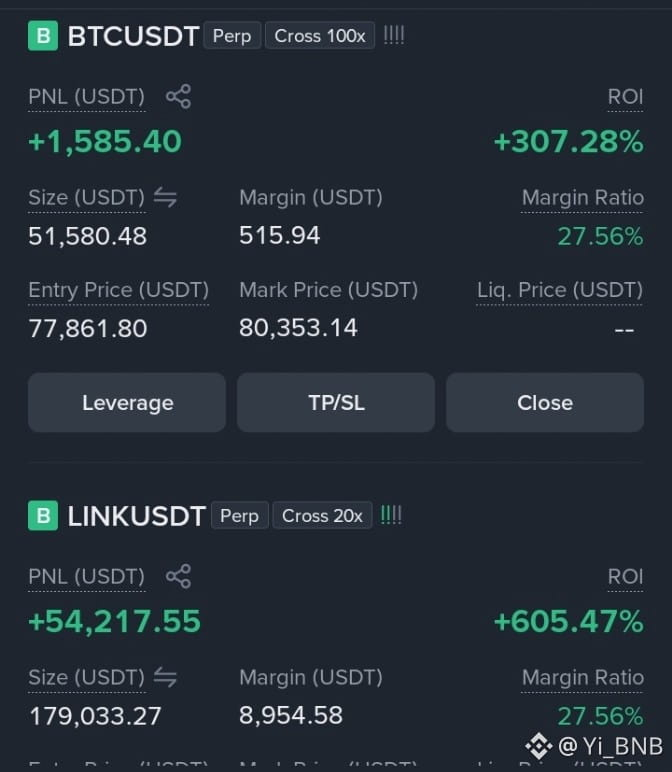Viewport: 672px width, 772px height.
Task: Open LINKUSDT pair title
Action: coord(136,516)
